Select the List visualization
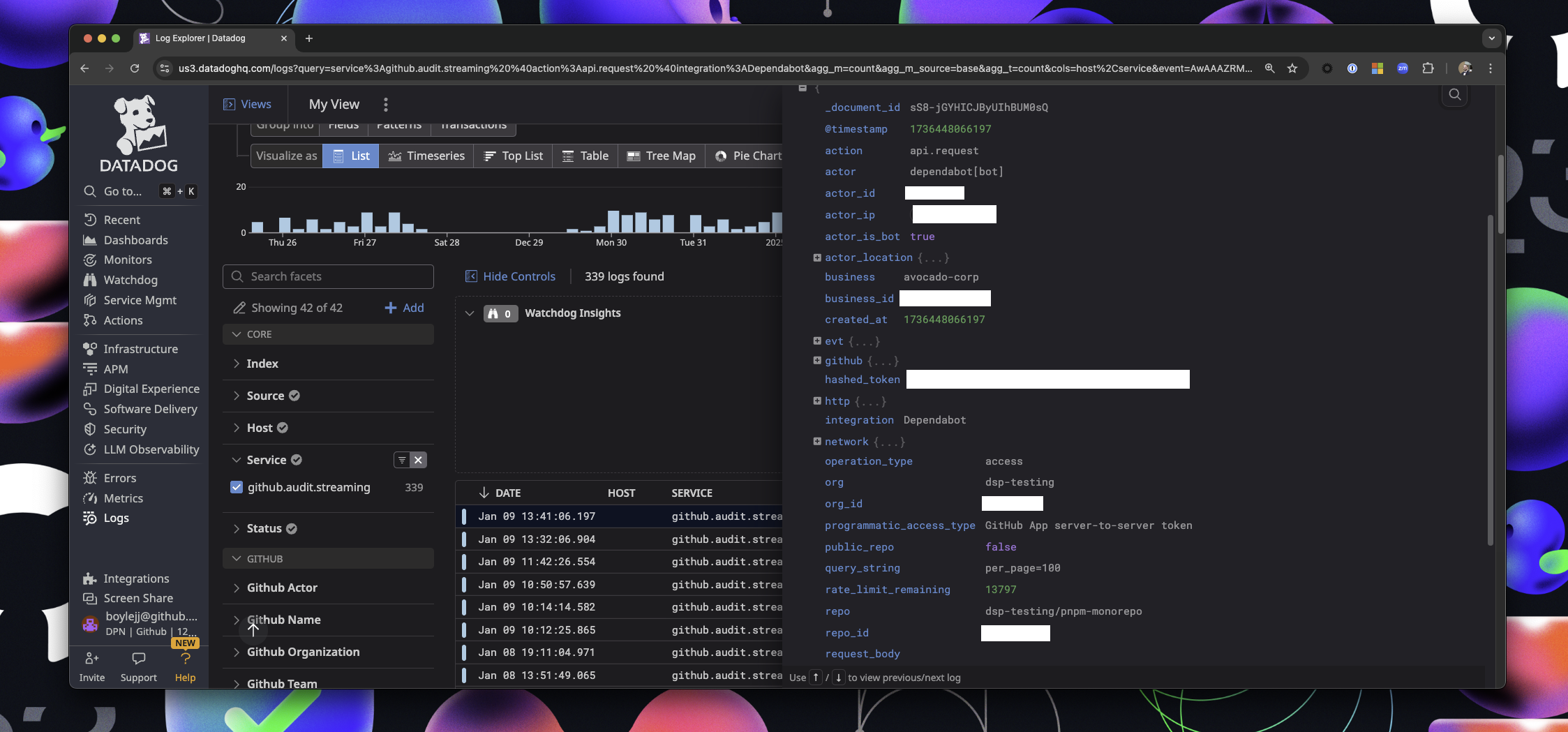The width and height of the screenshot is (1568, 732). point(351,156)
